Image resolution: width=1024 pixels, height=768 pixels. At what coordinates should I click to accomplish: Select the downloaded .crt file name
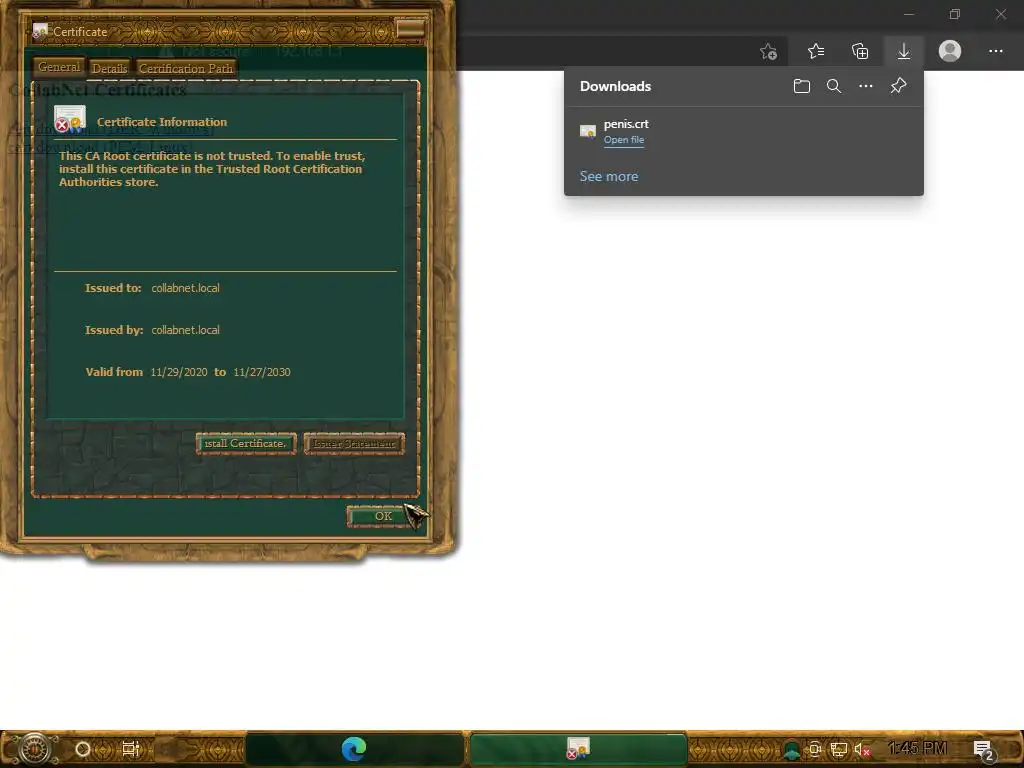[626, 124]
